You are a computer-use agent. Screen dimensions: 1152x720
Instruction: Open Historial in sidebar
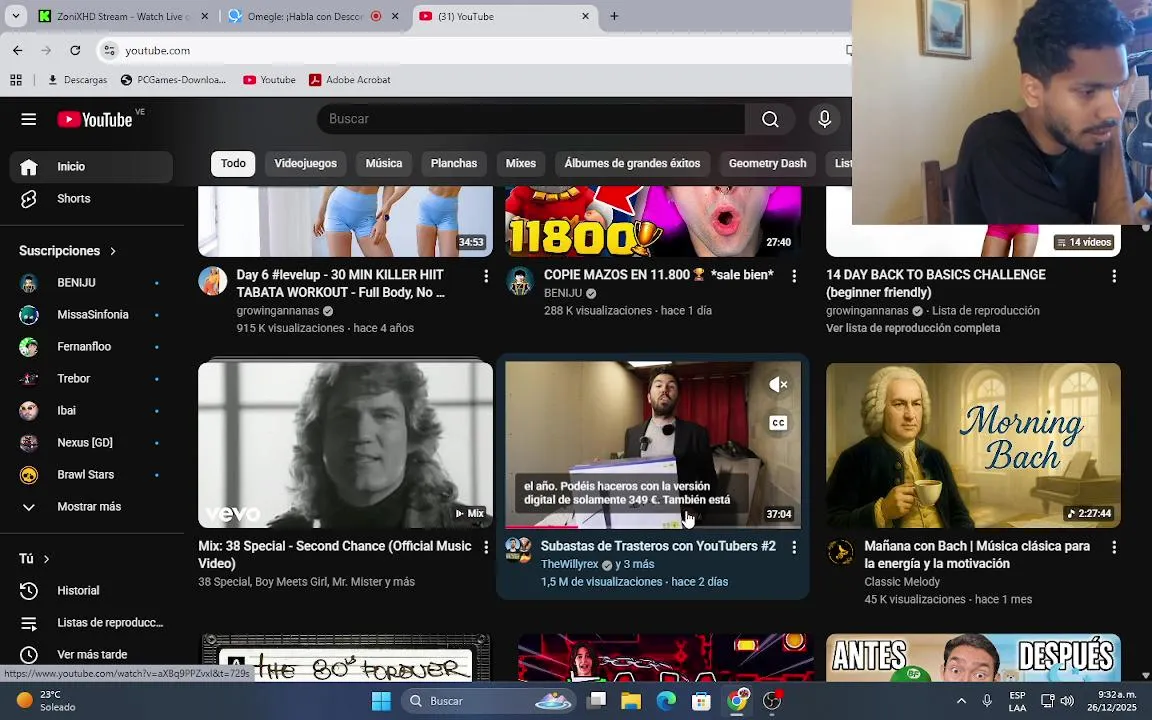tap(91, 591)
